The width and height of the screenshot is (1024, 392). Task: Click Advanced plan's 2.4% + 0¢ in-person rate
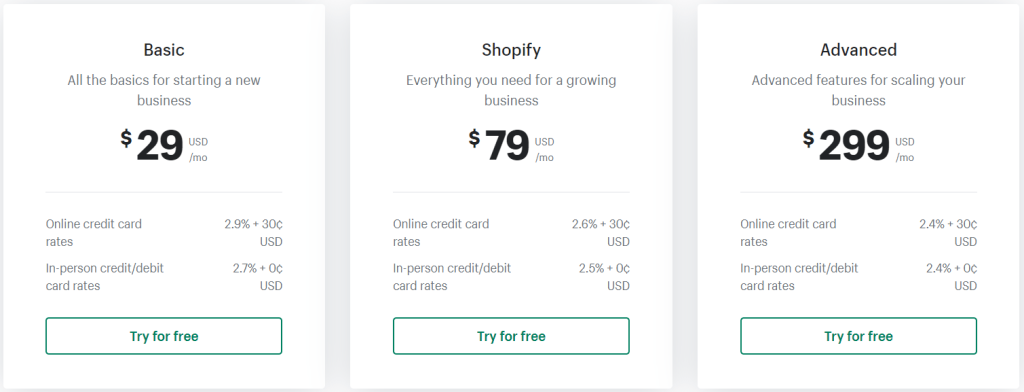[952, 277]
